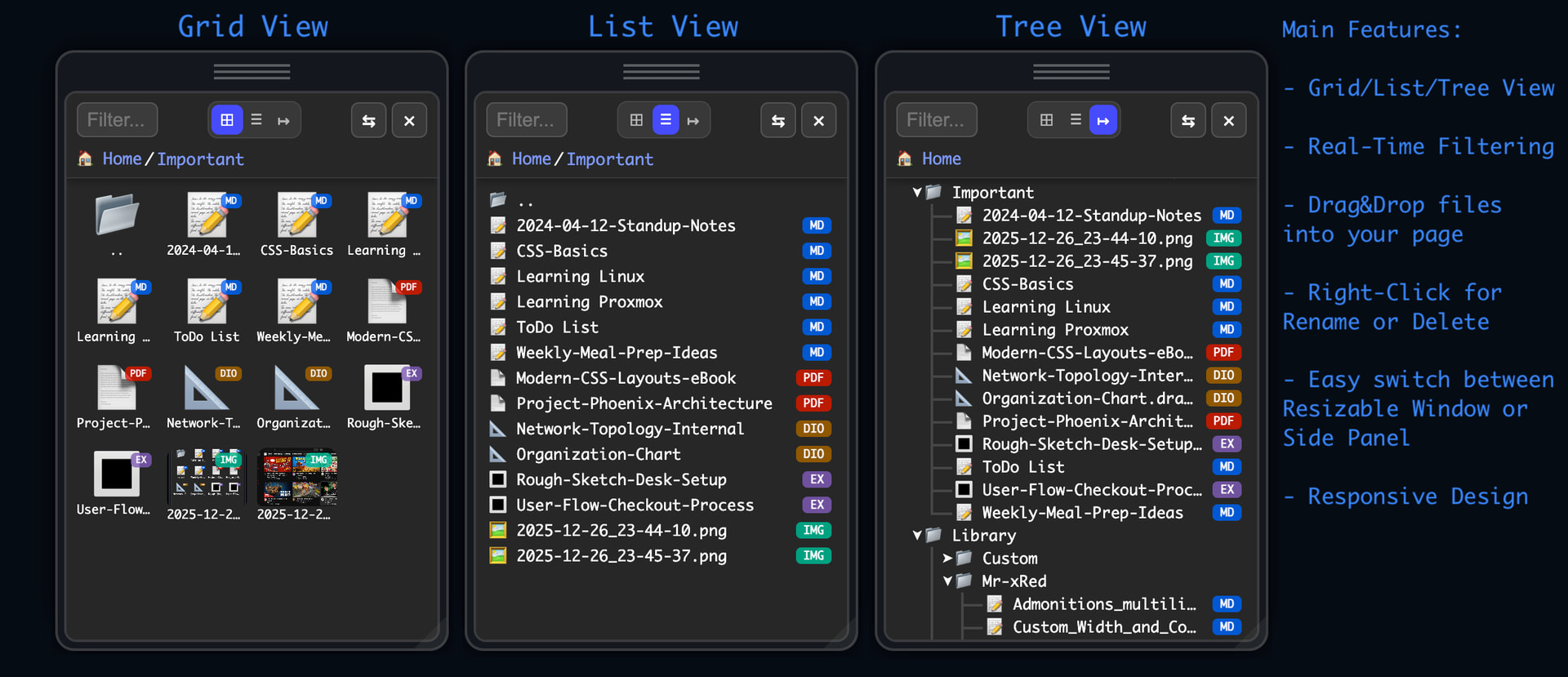Viewport: 1568px width, 677px height.
Task: Open Modern-CS PDF icon in Grid View
Action: (x=386, y=302)
